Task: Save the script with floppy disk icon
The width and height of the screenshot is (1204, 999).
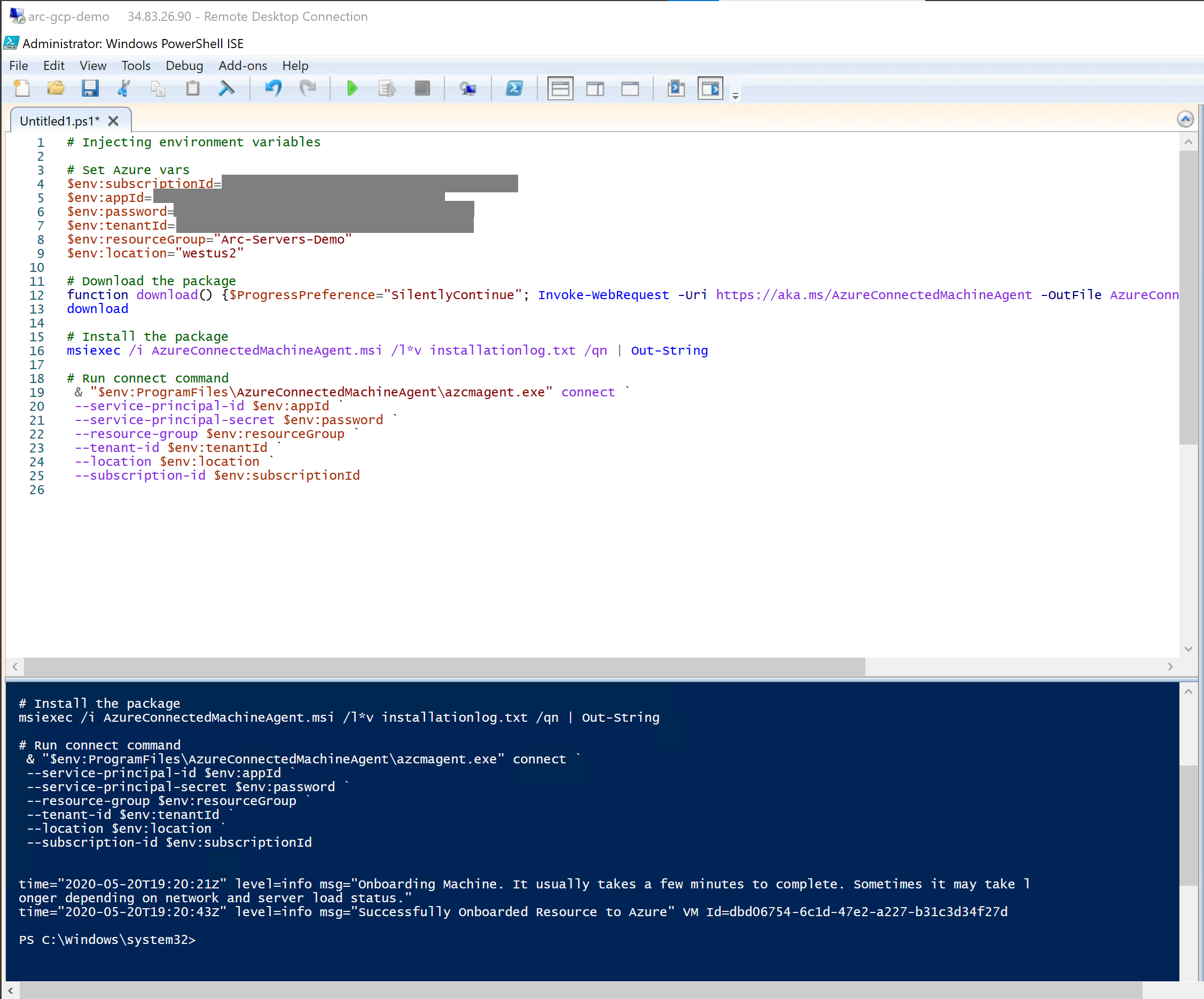Action: (x=90, y=88)
